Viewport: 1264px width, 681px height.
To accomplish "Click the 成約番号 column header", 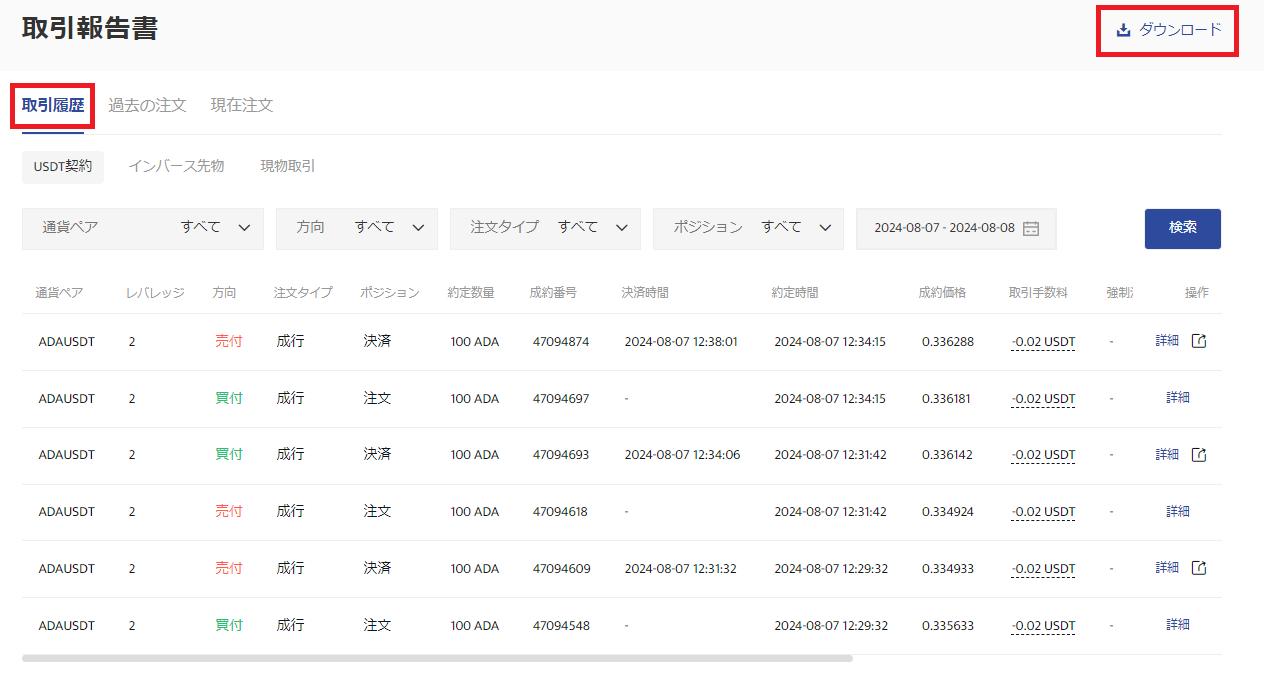I will pos(553,293).
